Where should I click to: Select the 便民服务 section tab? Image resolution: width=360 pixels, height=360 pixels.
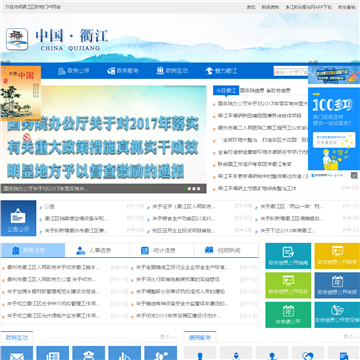click(200, 338)
